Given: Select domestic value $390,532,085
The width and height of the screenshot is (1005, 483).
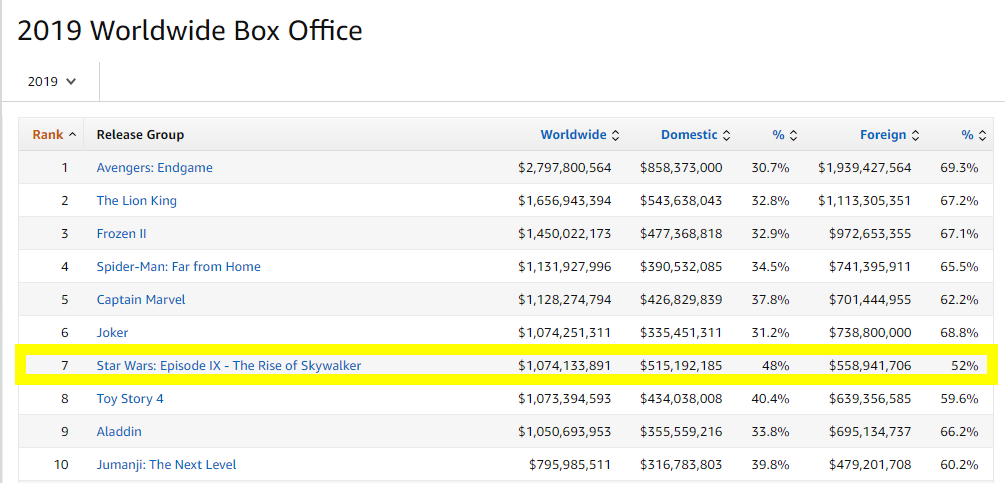Looking at the screenshot, I should (x=681, y=266).
